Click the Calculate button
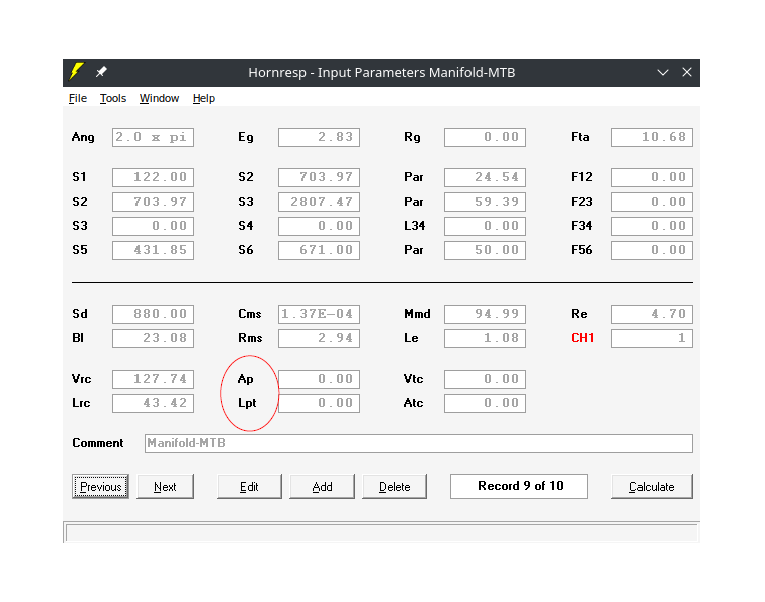 (652, 486)
